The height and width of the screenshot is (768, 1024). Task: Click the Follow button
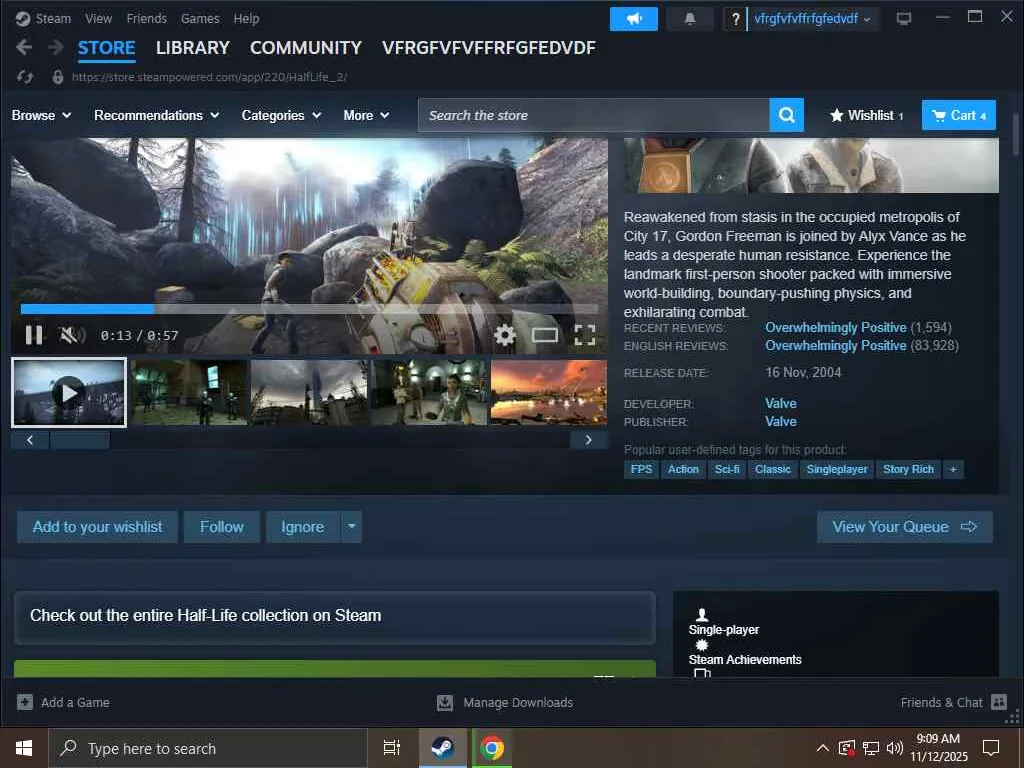pos(221,526)
